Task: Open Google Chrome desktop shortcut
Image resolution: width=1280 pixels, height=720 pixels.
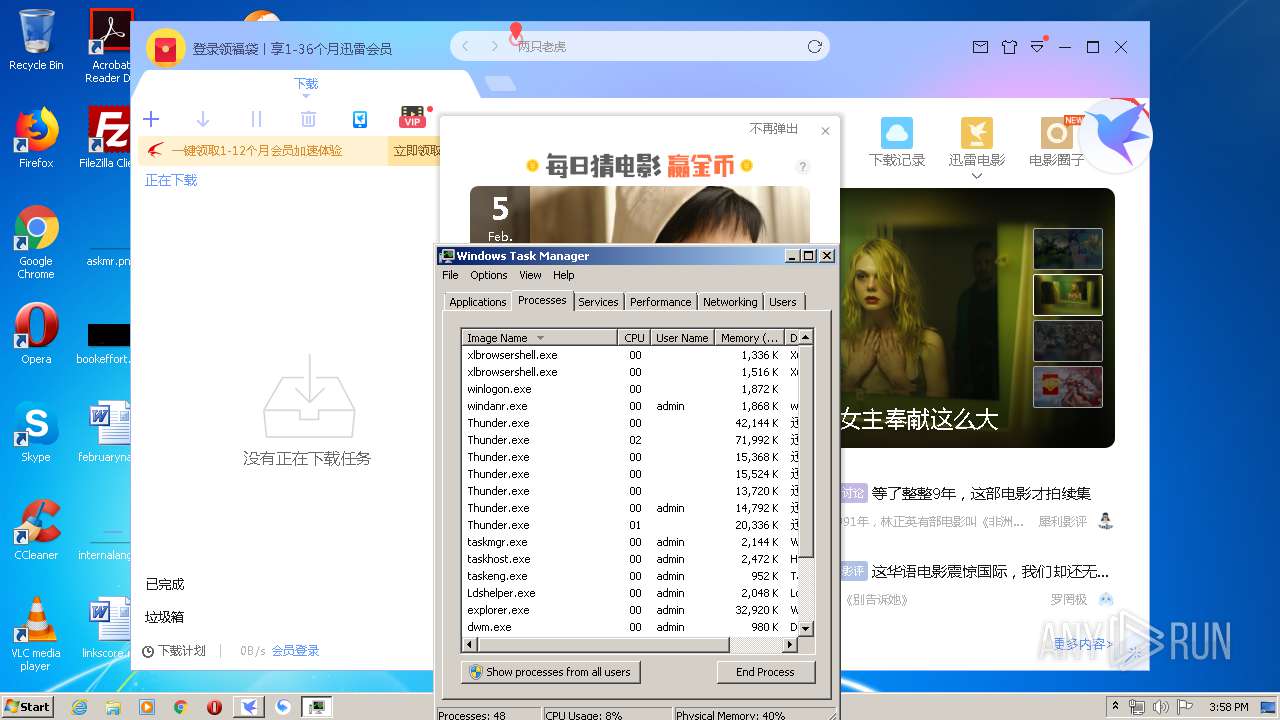Action: click(36, 243)
